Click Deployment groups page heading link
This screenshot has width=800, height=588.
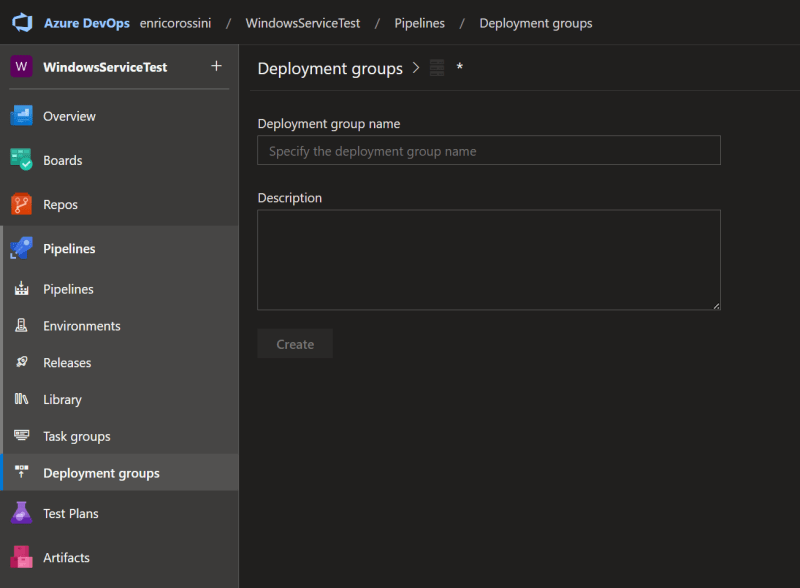click(x=330, y=68)
